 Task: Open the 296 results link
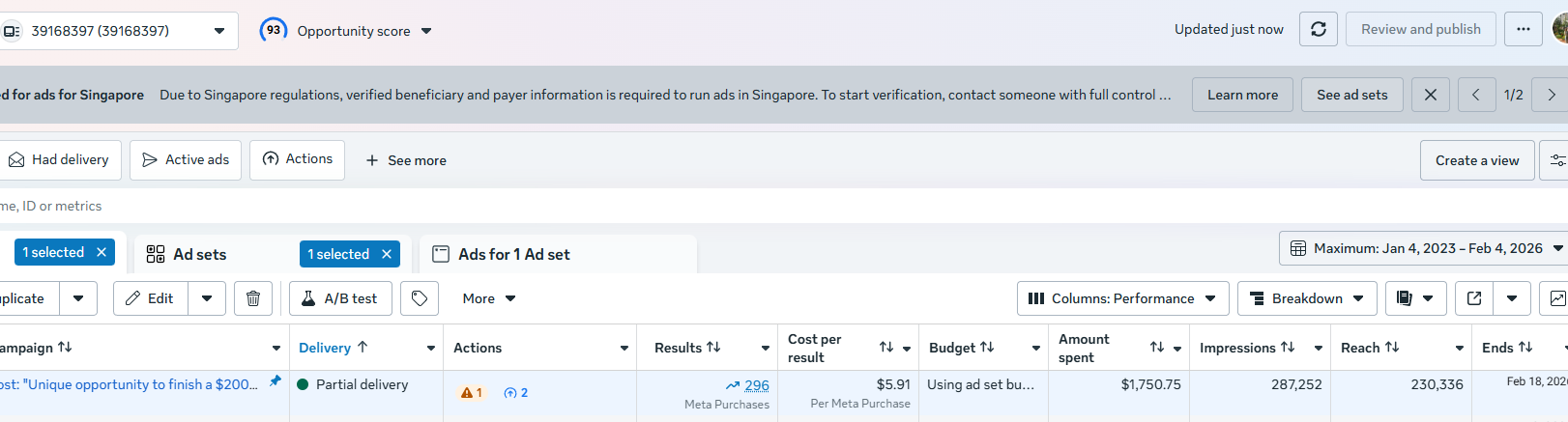(757, 385)
